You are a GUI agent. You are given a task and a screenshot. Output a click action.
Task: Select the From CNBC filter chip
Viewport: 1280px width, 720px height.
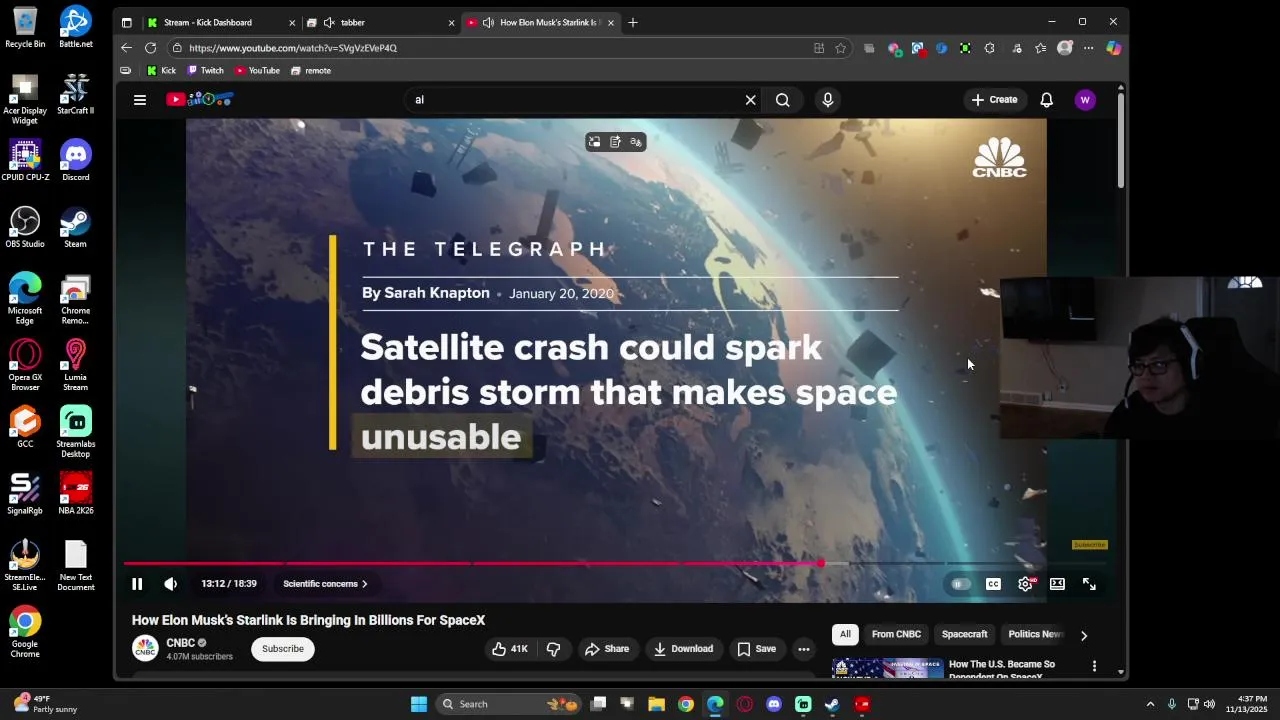pos(896,634)
